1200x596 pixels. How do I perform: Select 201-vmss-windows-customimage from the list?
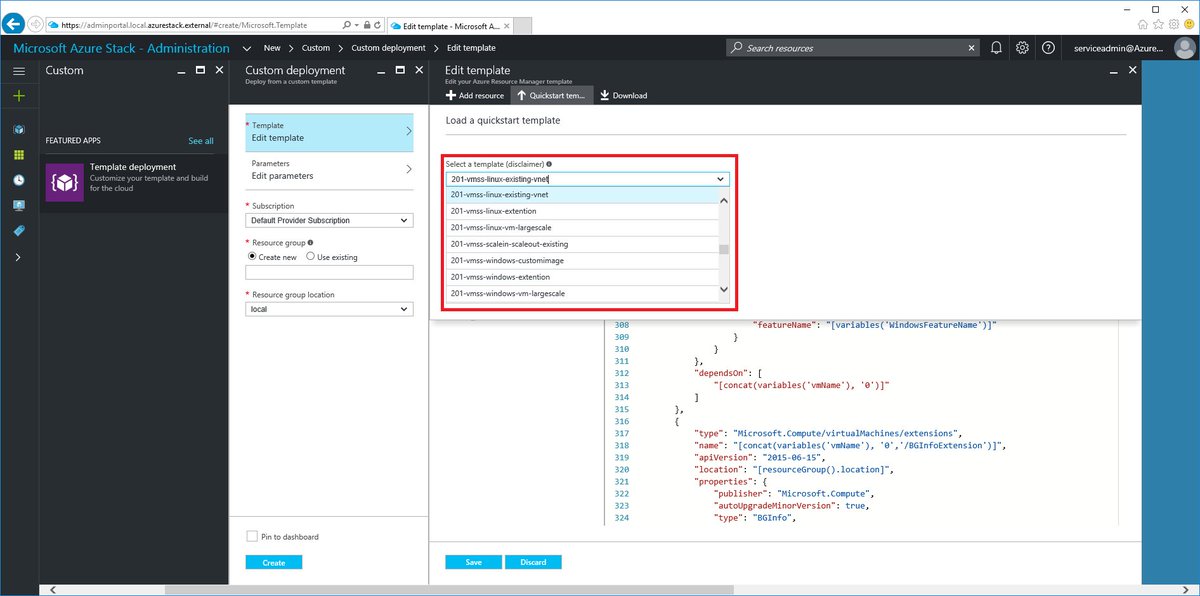[x=582, y=260]
